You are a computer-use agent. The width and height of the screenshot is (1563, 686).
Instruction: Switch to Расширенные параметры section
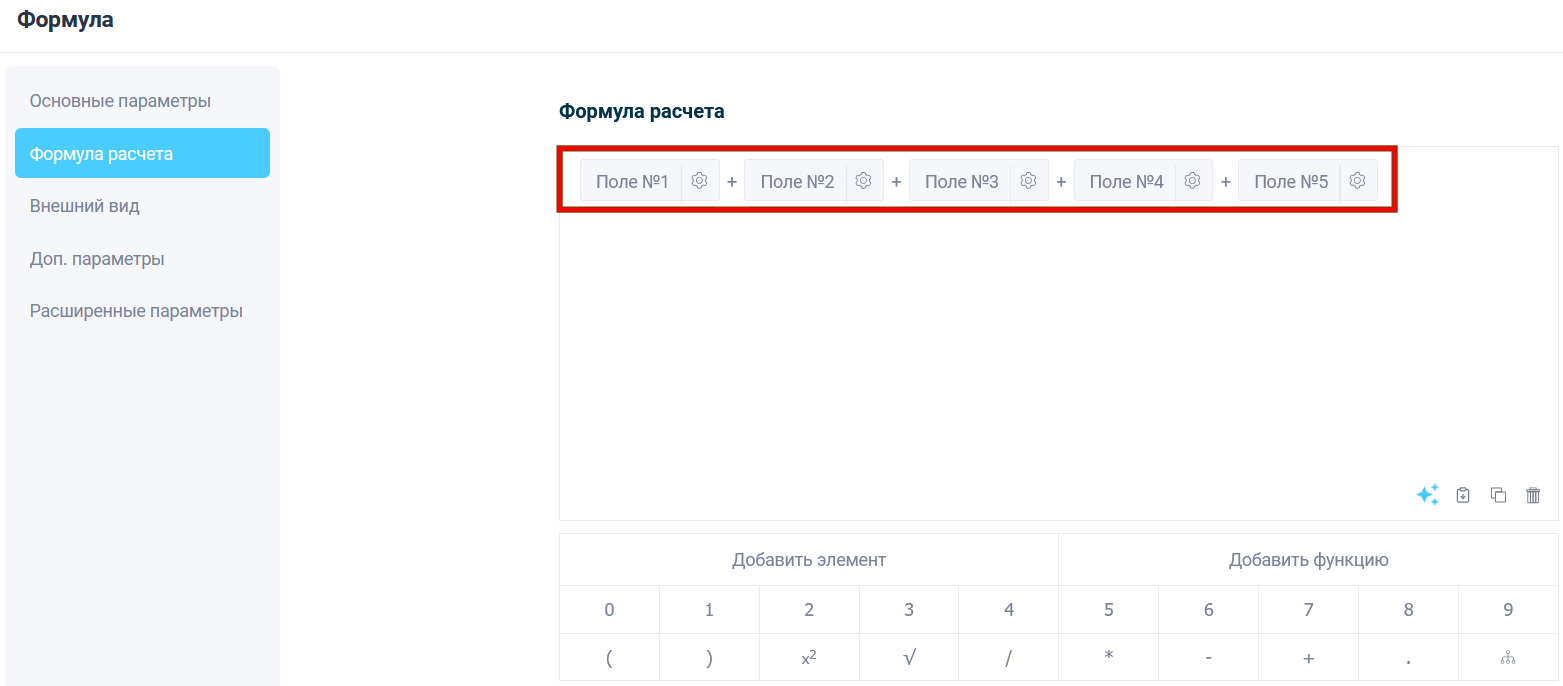[x=142, y=311]
